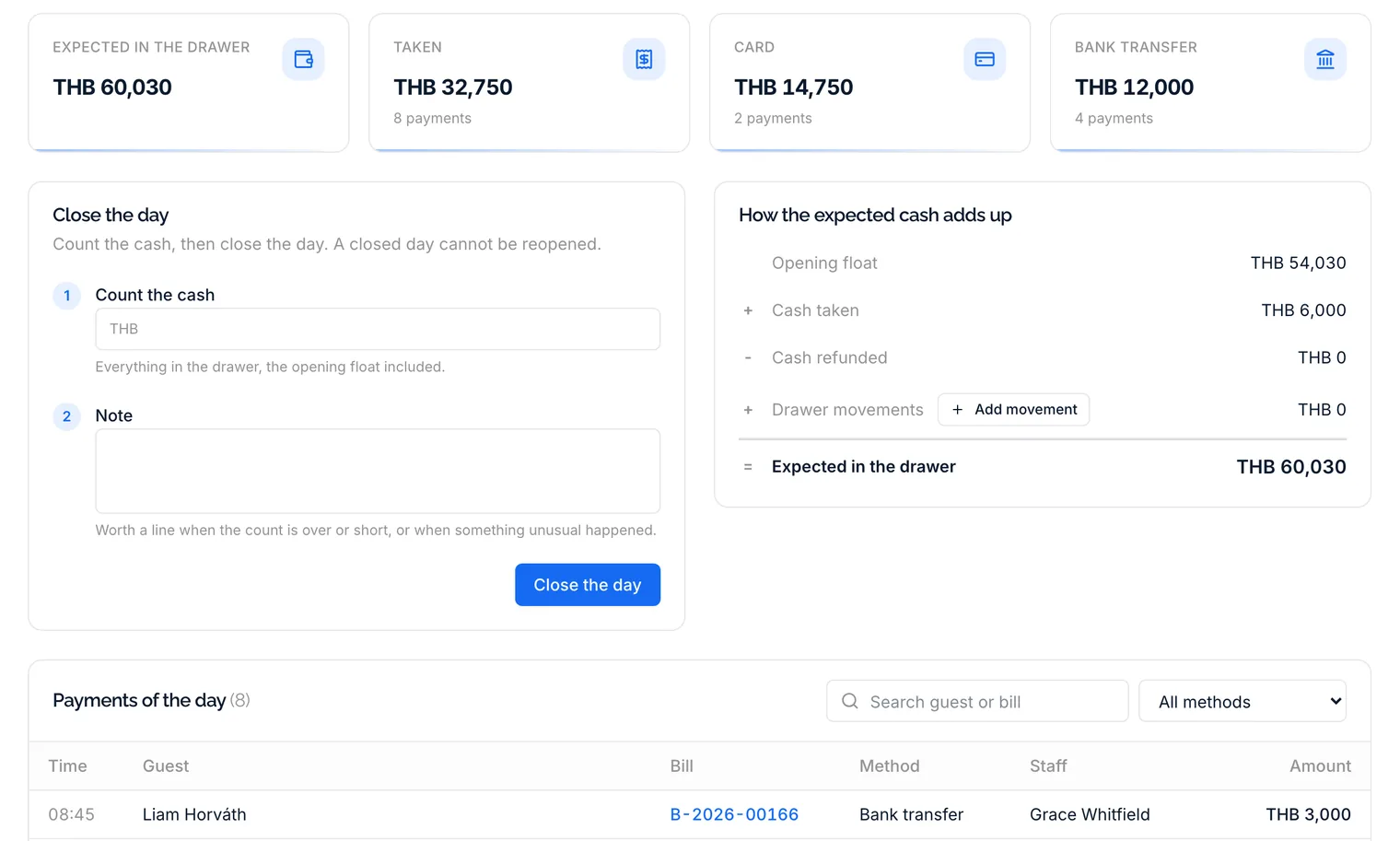Click the Cash taken value THB 6,000
Screen dimensions: 1400x841
click(1304, 310)
